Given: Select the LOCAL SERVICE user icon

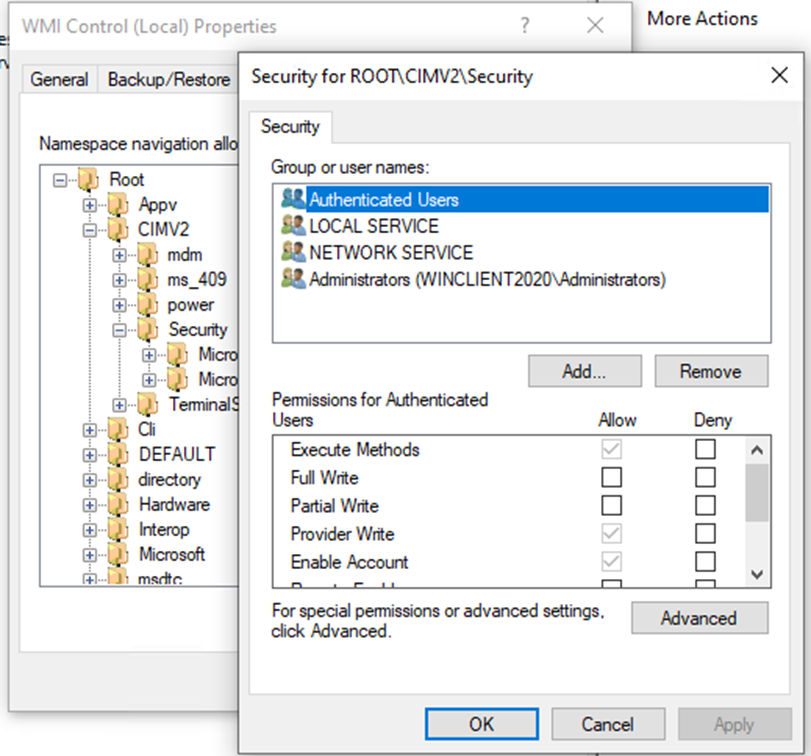Looking at the screenshot, I should click(x=293, y=226).
